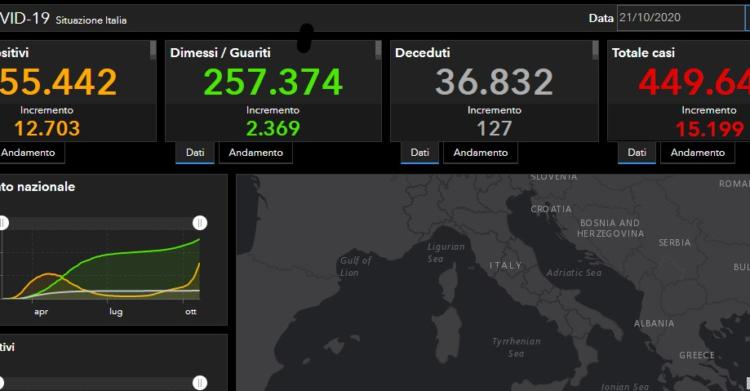This screenshot has width=750, height=391.
Task: Click Incremento label under Dimessi / Guariti
Action: [x=273, y=111]
